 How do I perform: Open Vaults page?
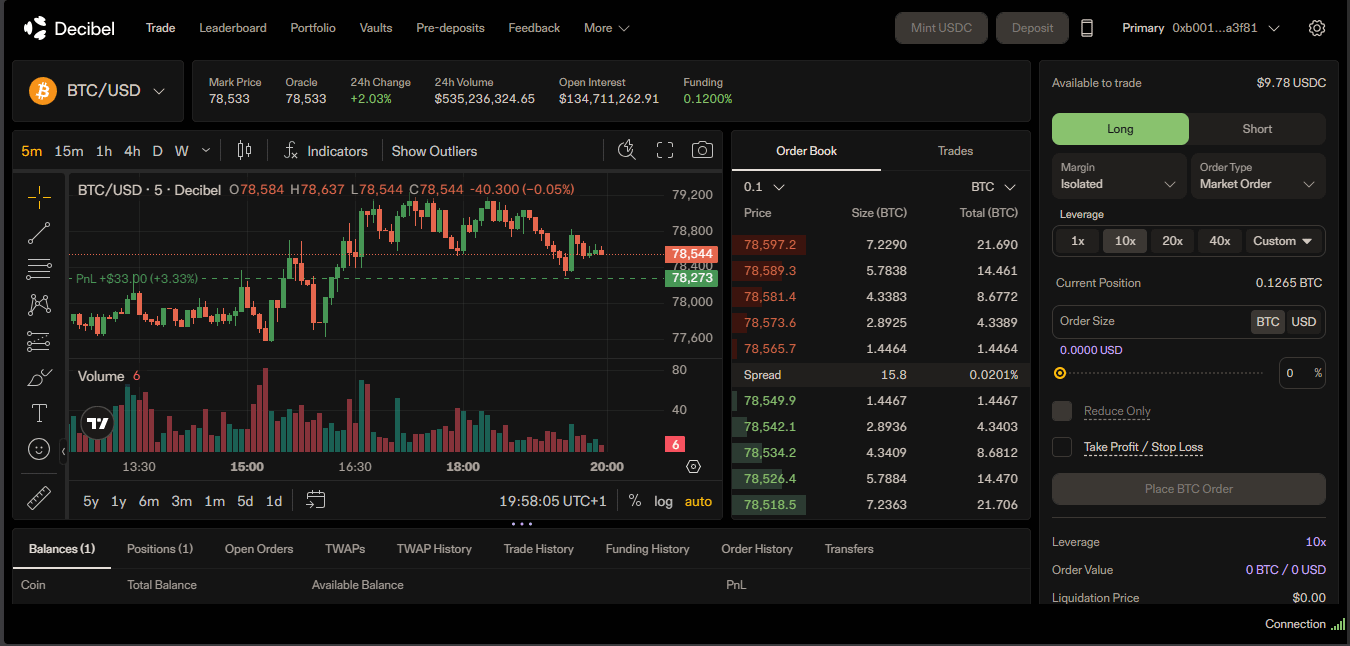376,28
